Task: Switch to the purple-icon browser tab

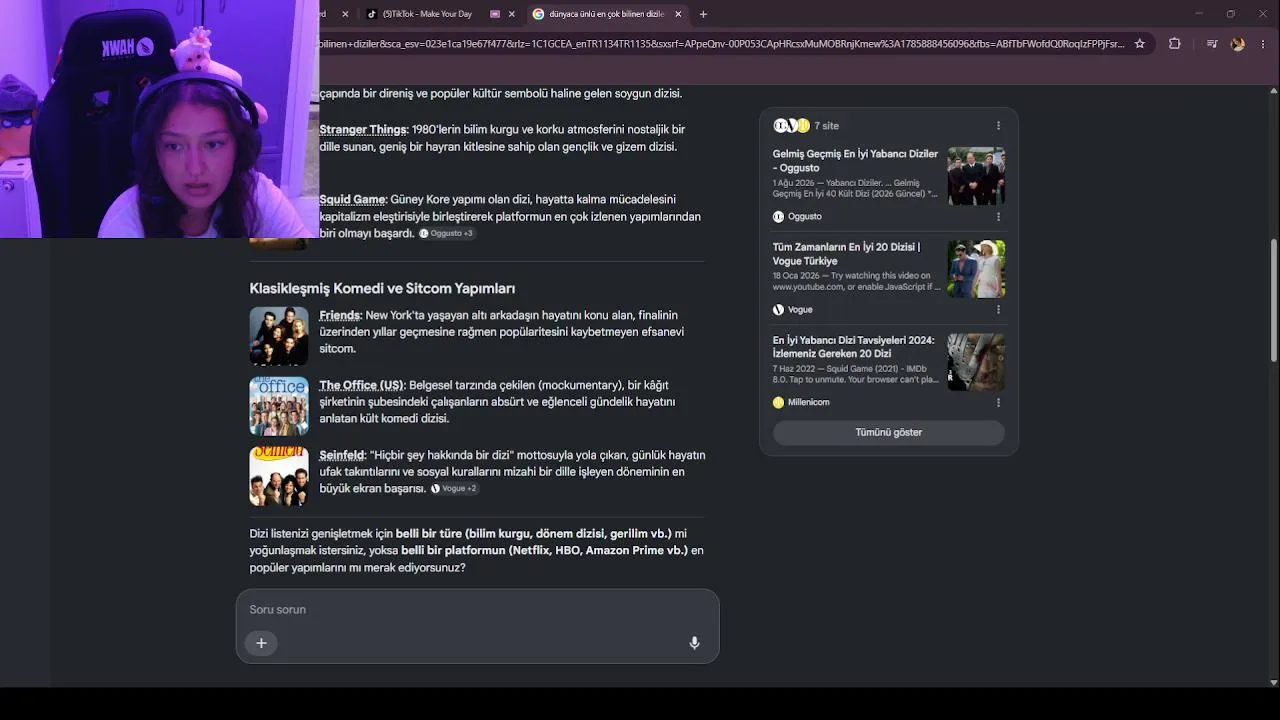Action: 495,14
